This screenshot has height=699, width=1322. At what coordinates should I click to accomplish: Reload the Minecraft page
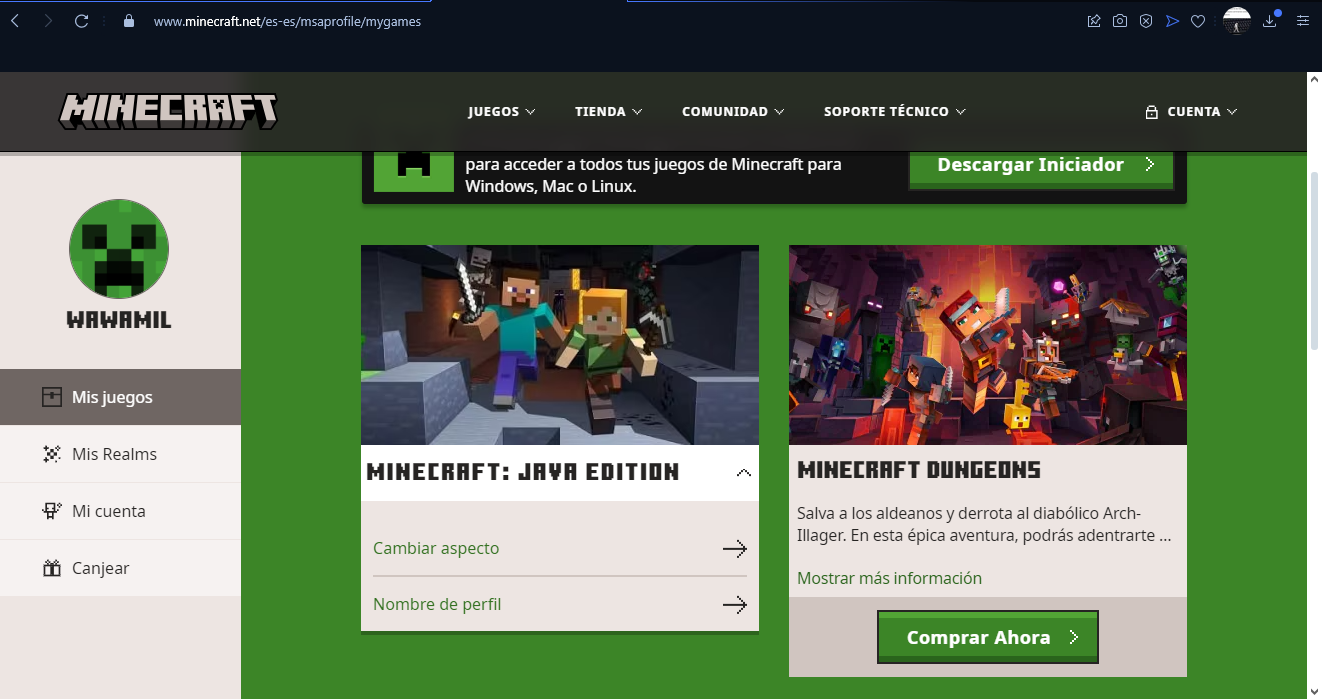[x=81, y=21]
